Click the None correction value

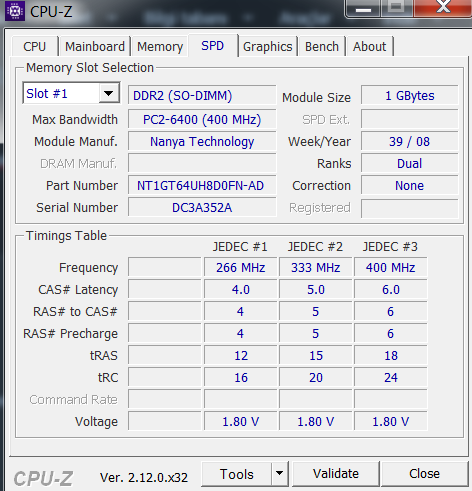[x=410, y=185]
